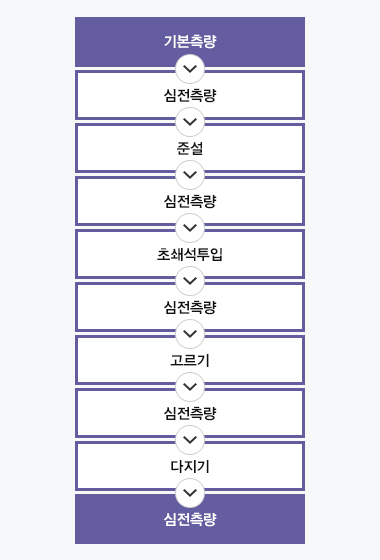The image size is (380, 560).
Task: Click the chevron icon below 준설
Action: (190, 175)
